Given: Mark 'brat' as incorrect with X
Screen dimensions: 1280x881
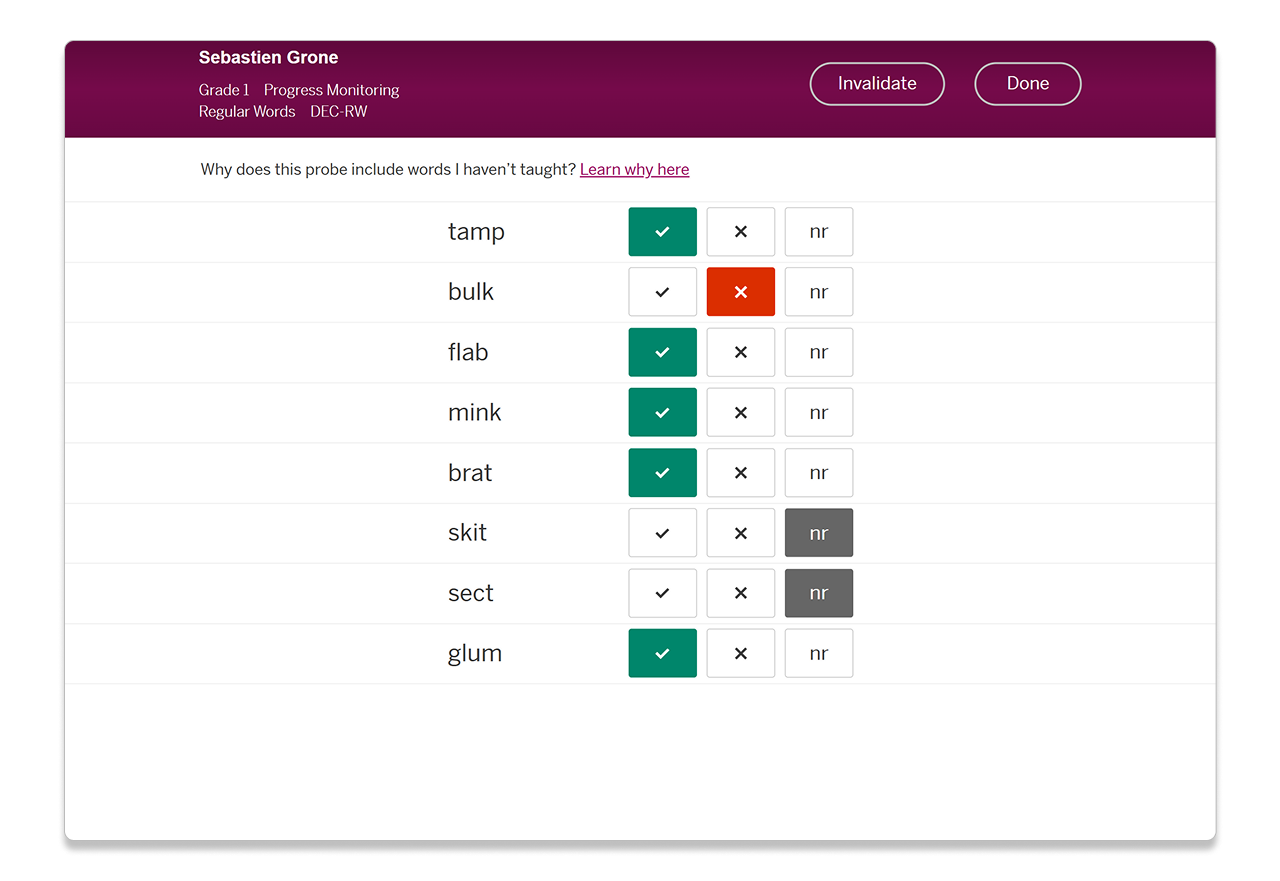Looking at the screenshot, I should coord(740,473).
